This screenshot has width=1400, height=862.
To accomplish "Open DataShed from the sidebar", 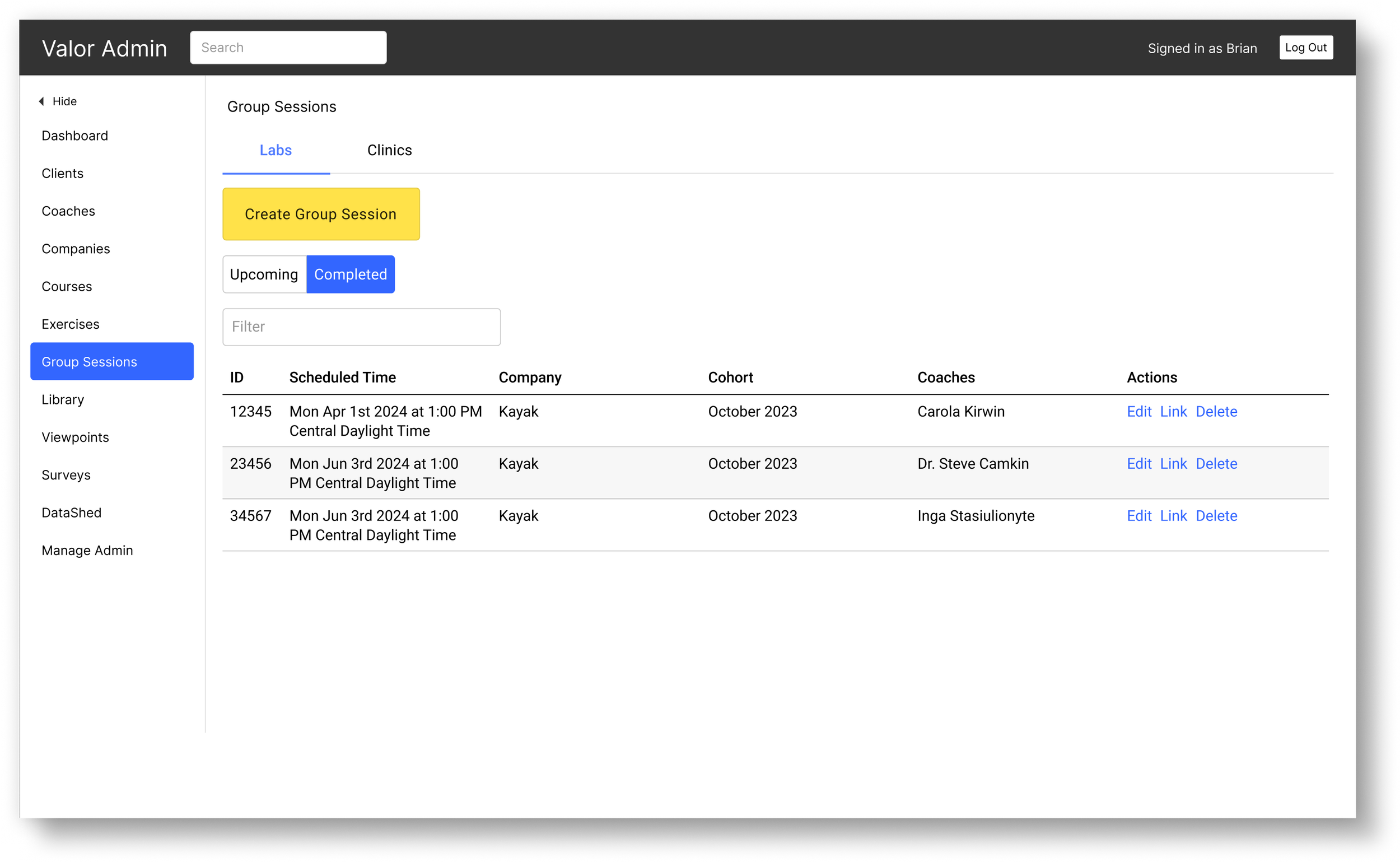I will pos(71,512).
